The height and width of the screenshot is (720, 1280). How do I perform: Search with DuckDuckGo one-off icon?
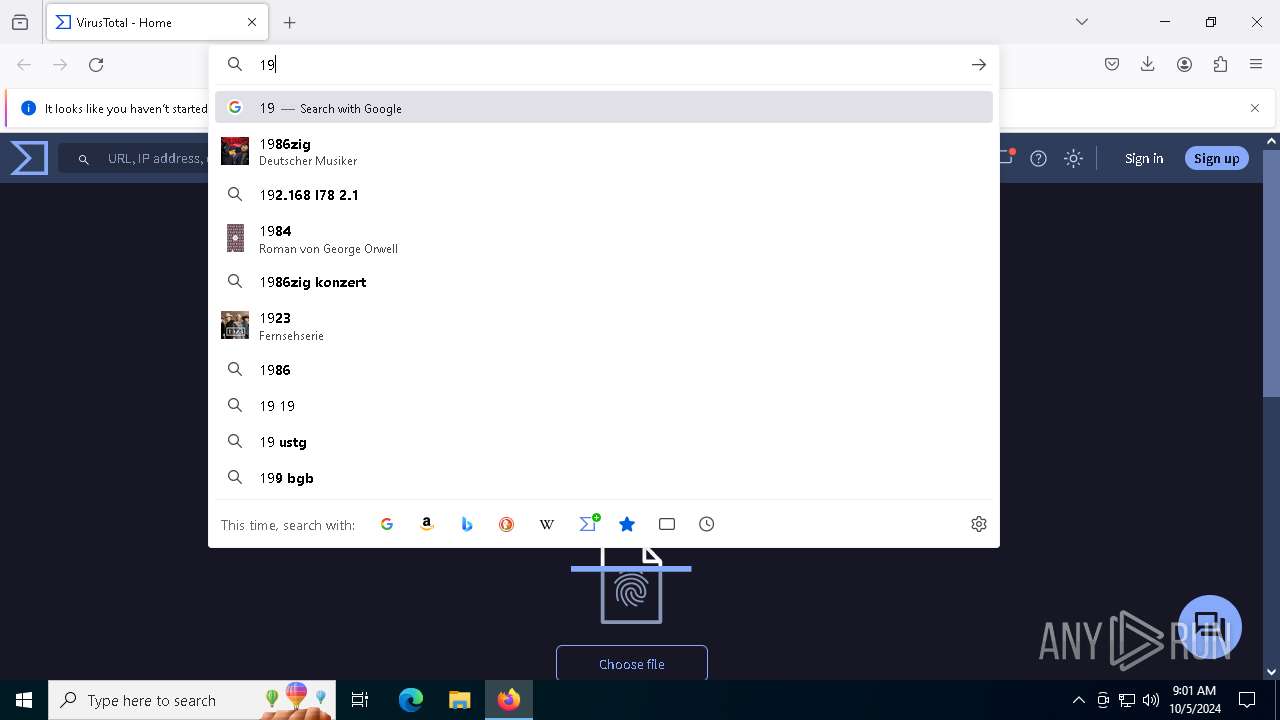pyautogui.click(x=507, y=524)
